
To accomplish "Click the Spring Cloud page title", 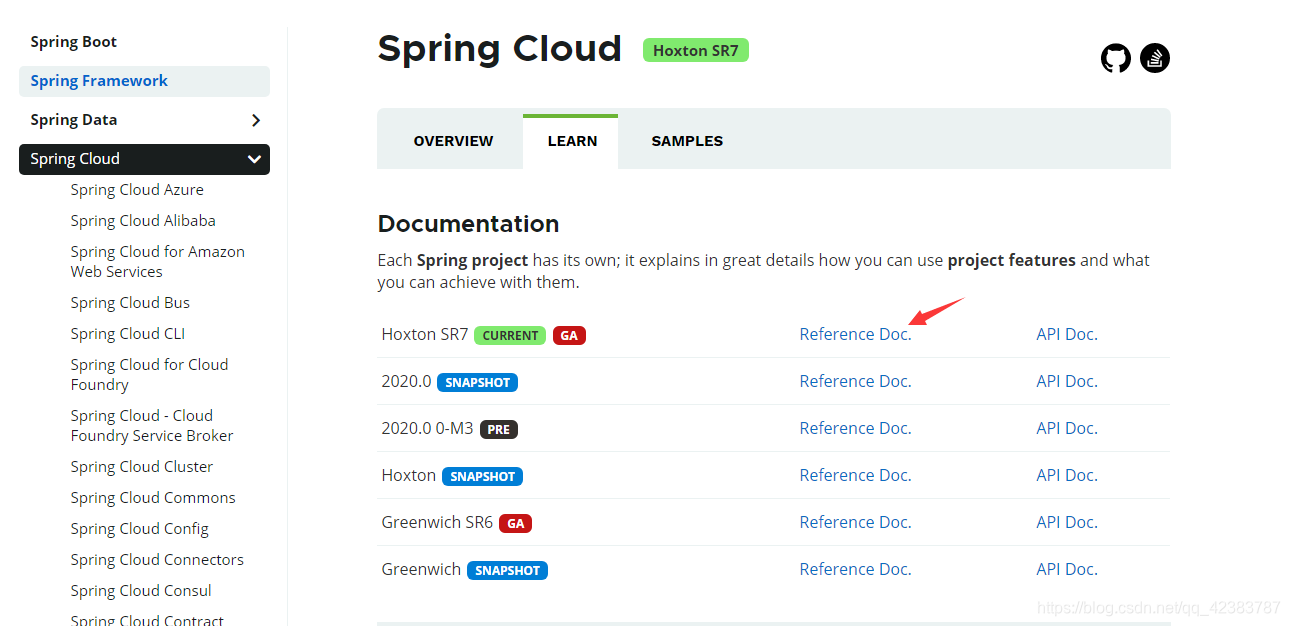I will click(x=499, y=49).
